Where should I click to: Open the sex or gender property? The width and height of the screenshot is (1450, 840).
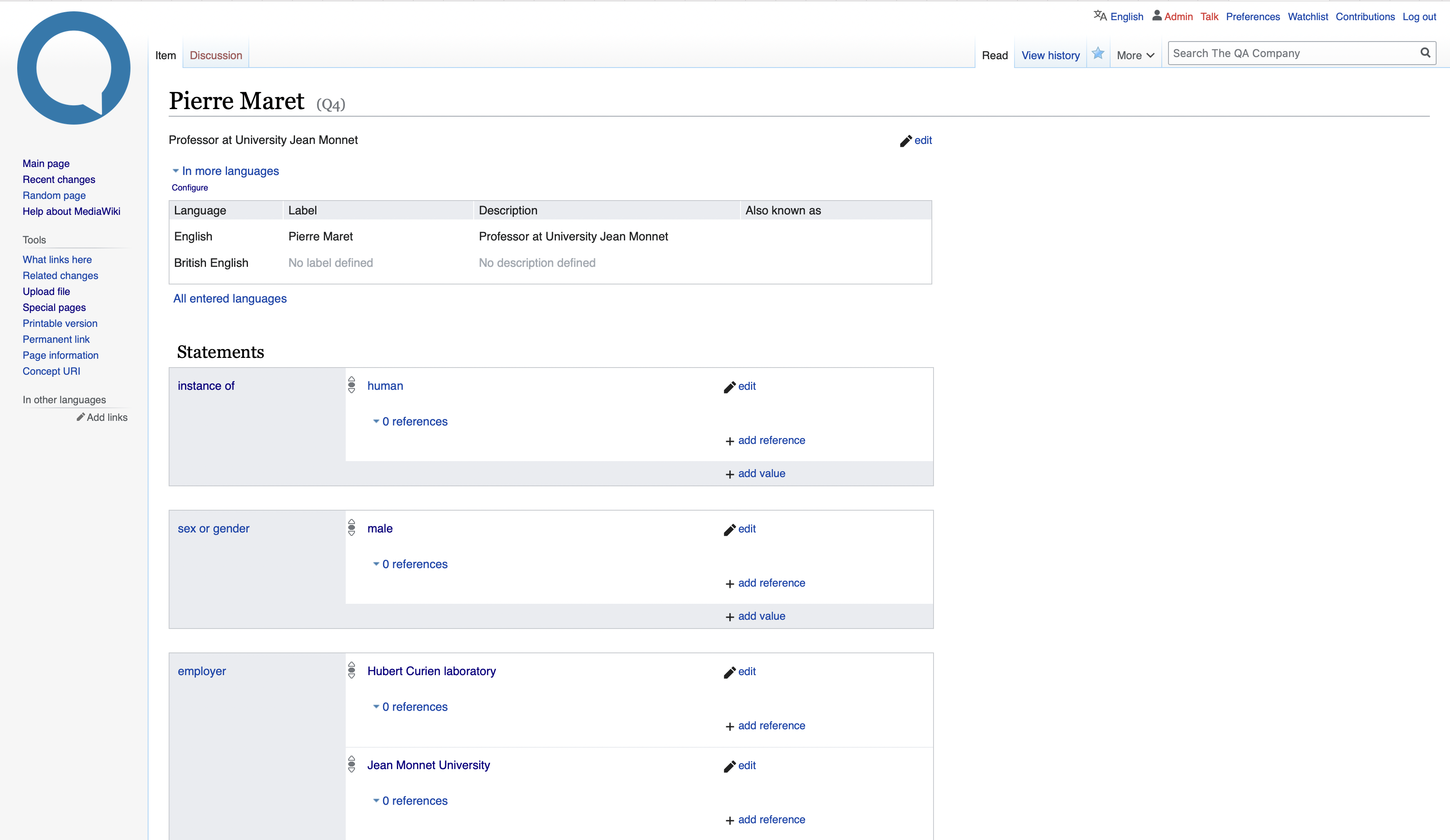tap(214, 528)
